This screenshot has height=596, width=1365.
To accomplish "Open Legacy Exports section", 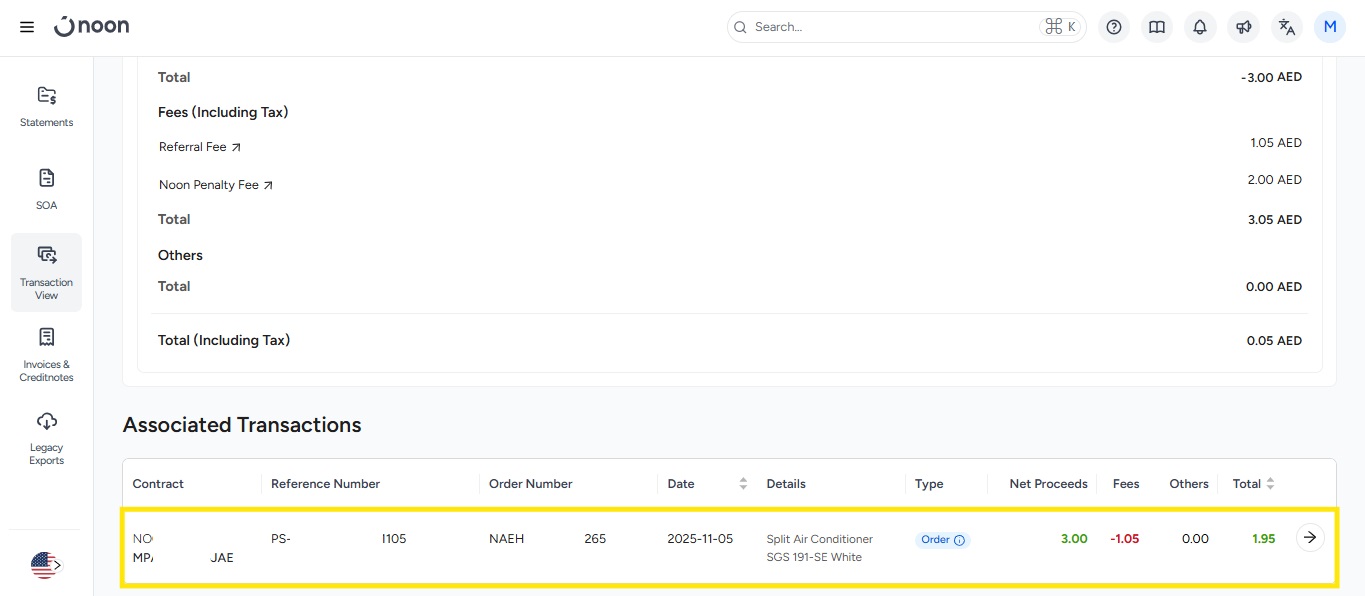I will pyautogui.click(x=46, y=438).
